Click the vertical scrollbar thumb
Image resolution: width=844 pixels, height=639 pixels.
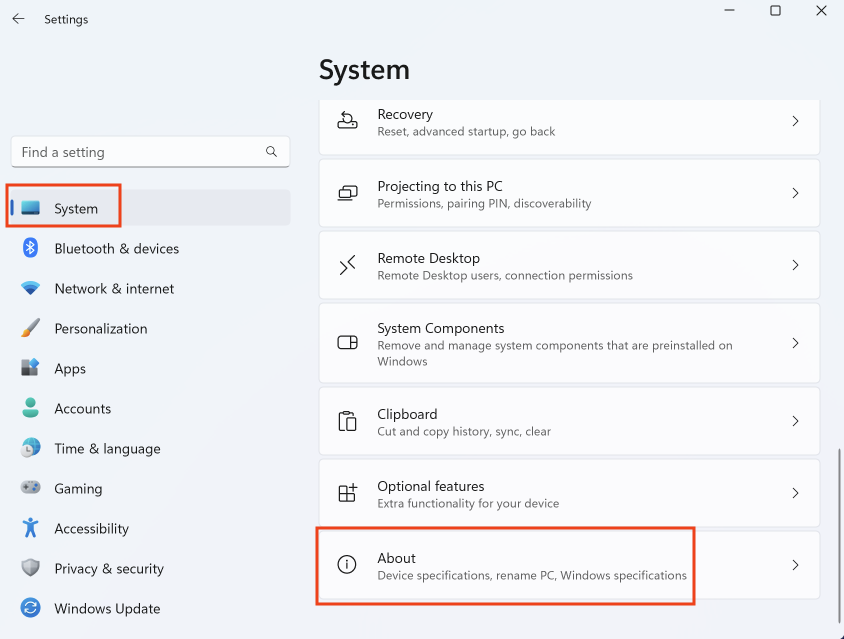840,534
